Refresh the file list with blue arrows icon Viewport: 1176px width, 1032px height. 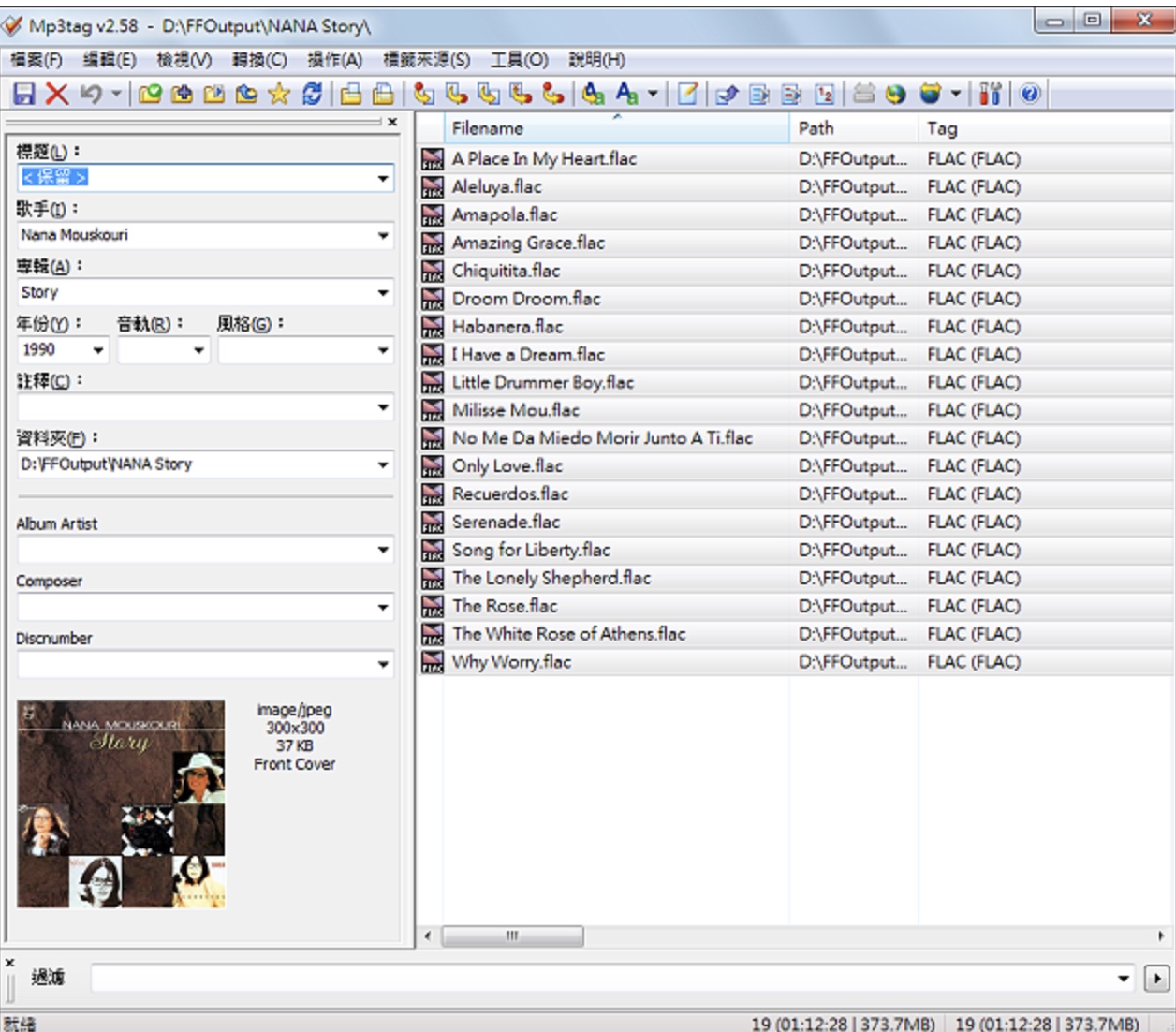tap(312, 94)
